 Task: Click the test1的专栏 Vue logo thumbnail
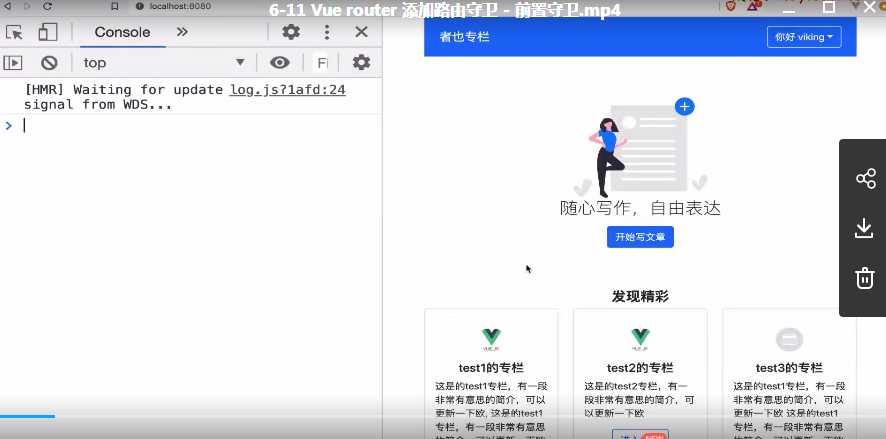click(491, 339)
